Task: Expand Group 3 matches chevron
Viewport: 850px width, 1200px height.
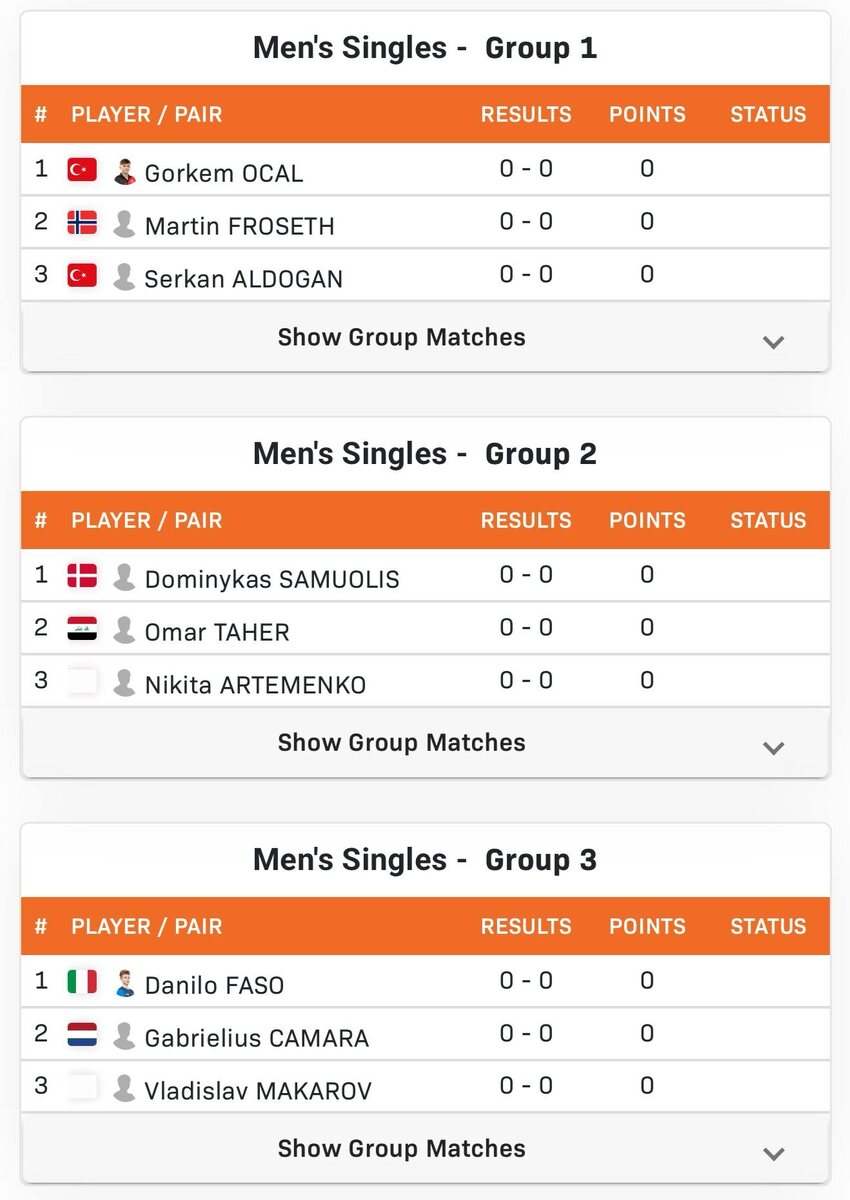Action: (x=773, y=1154)
